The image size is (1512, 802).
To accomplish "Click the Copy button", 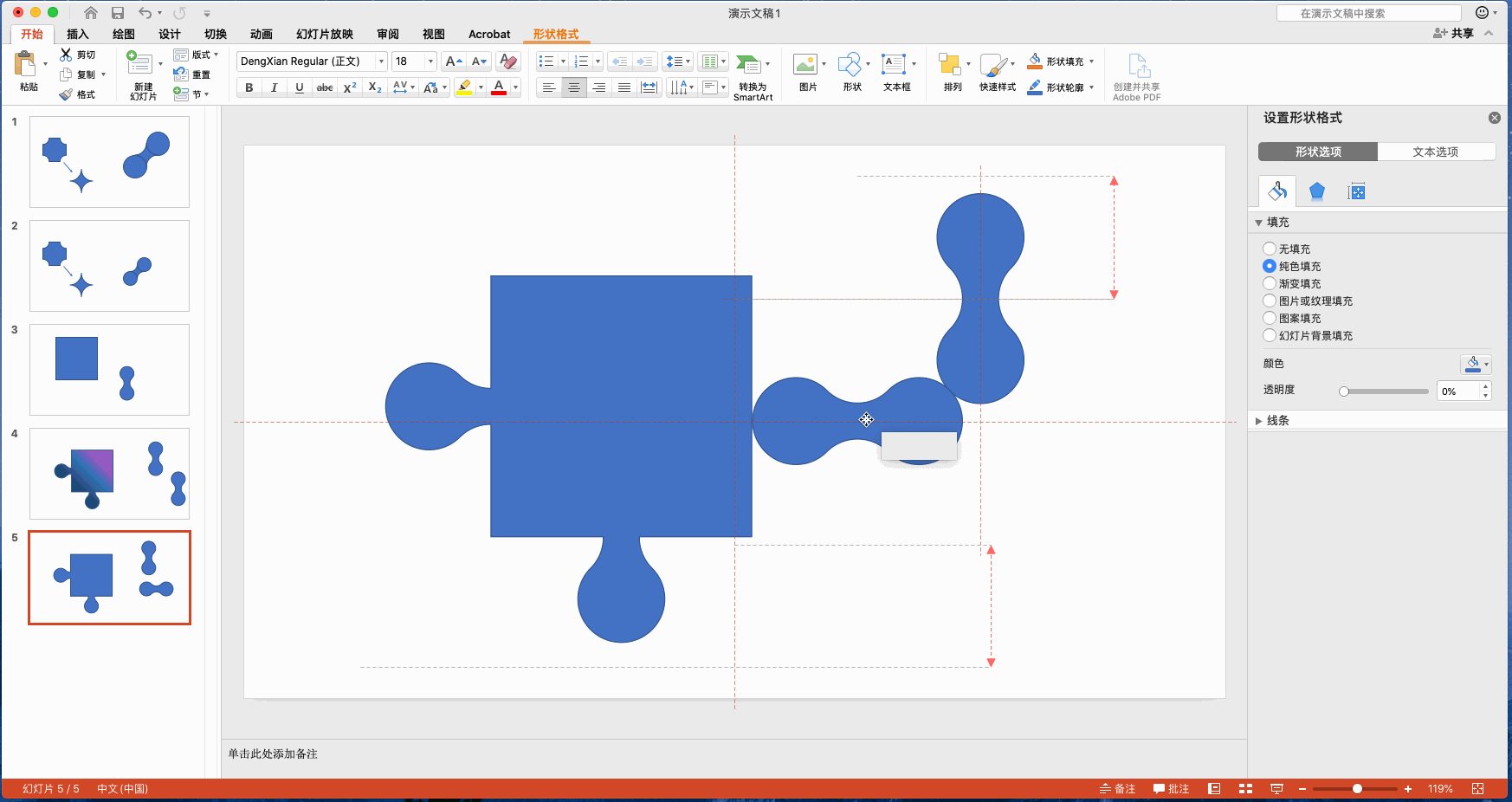I will pyautogui.click(x=78, y=74).
